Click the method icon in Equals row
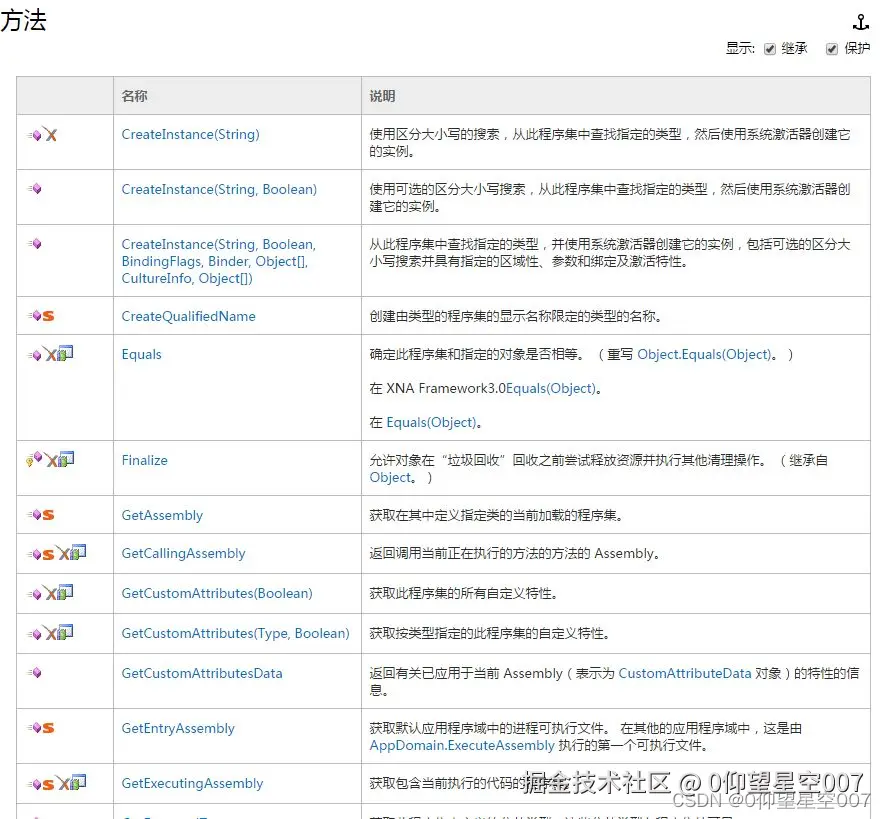886x819 pixels. pyautogui.click(x=35, y=355)
